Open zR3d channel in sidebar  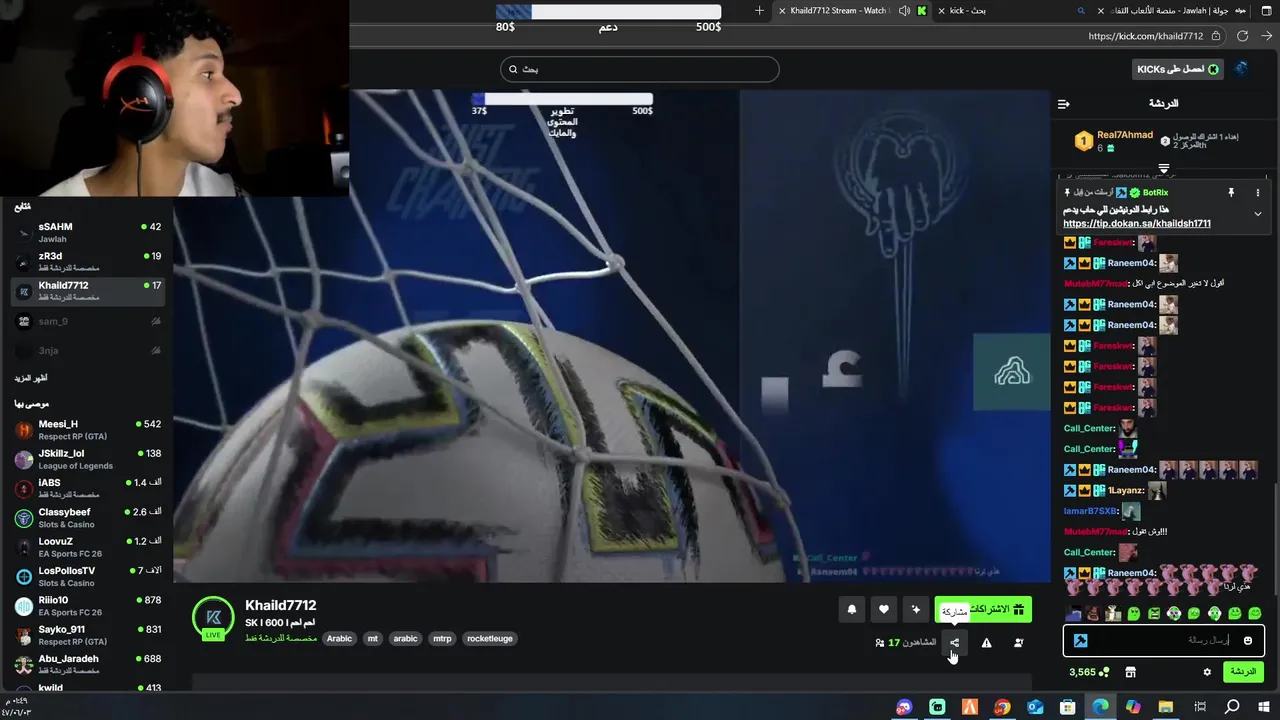pyautogui.click(x=88, y=262)
